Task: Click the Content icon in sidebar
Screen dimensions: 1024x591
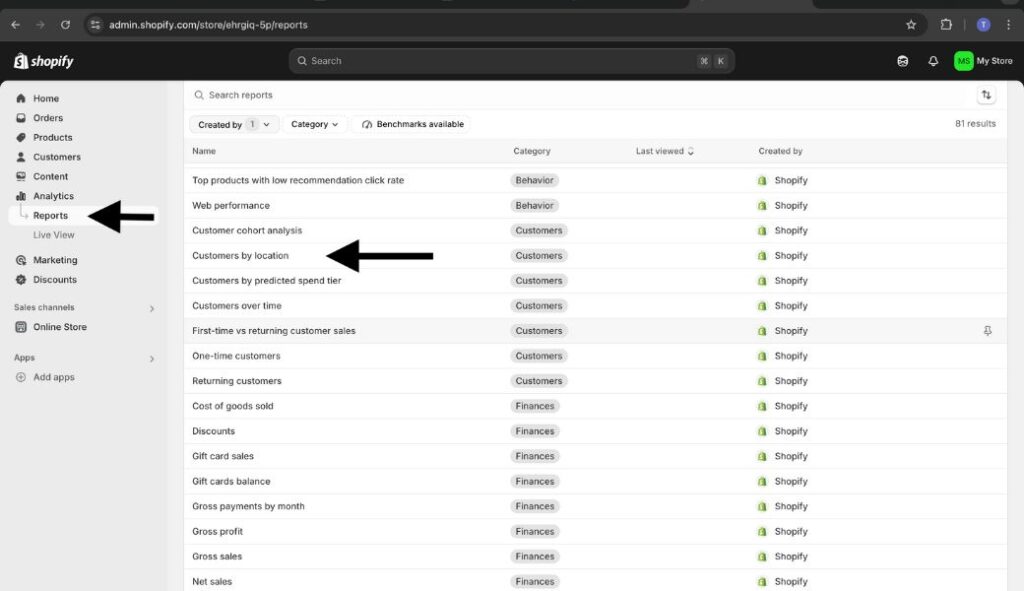Action: point(21,177)
